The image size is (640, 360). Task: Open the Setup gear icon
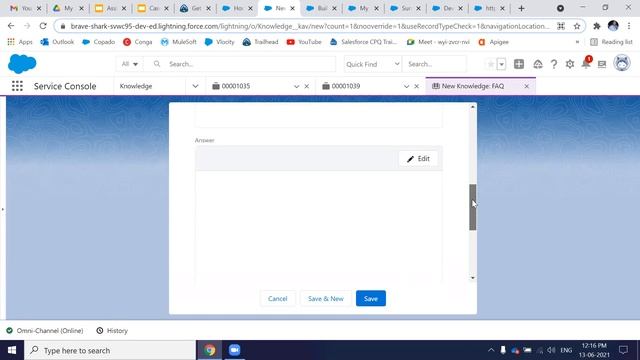click(570, 64)
